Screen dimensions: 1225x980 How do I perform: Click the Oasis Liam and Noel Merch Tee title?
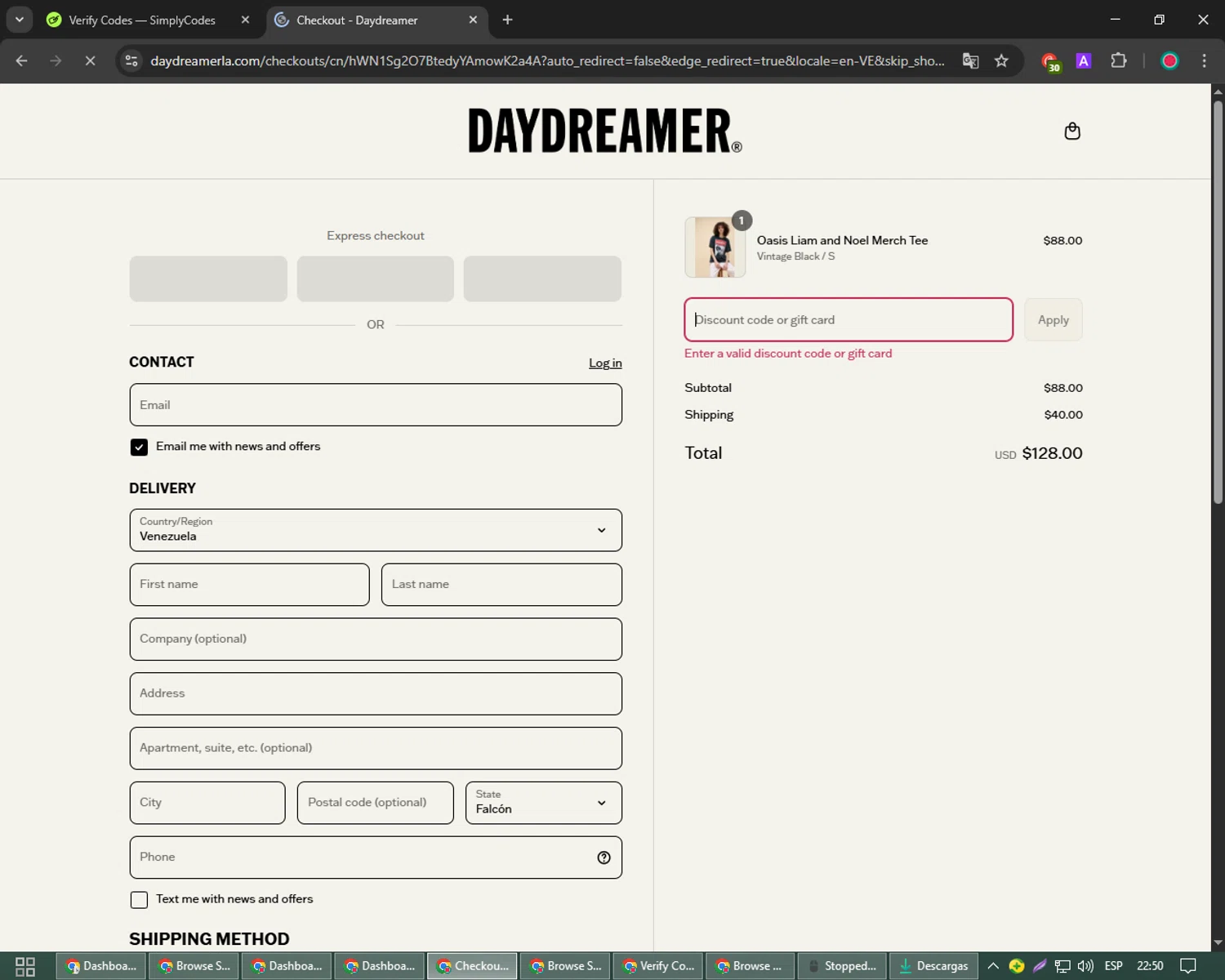click(x=842, y=240)
